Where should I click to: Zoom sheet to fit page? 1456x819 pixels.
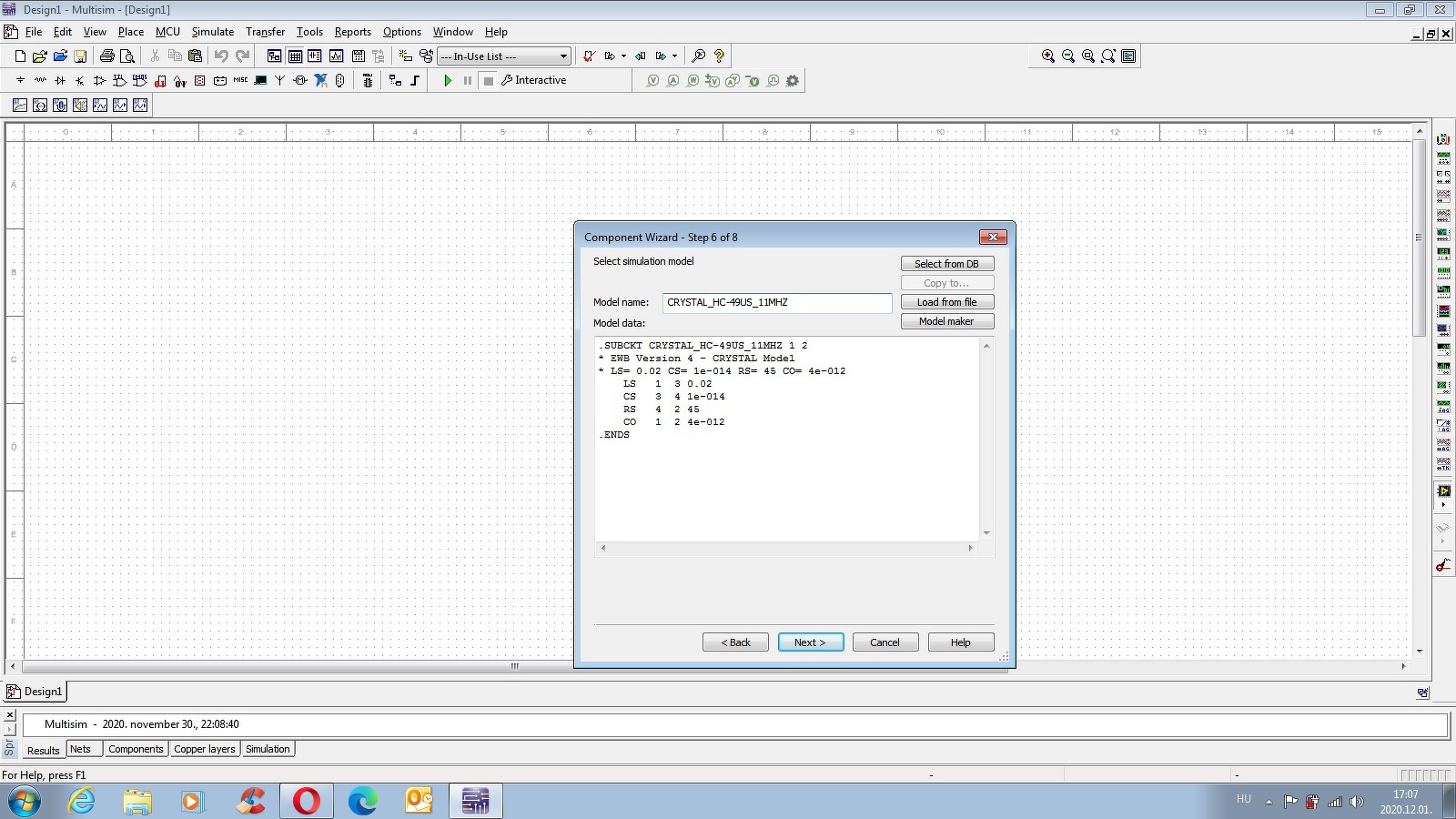[x=1108, y=56]
